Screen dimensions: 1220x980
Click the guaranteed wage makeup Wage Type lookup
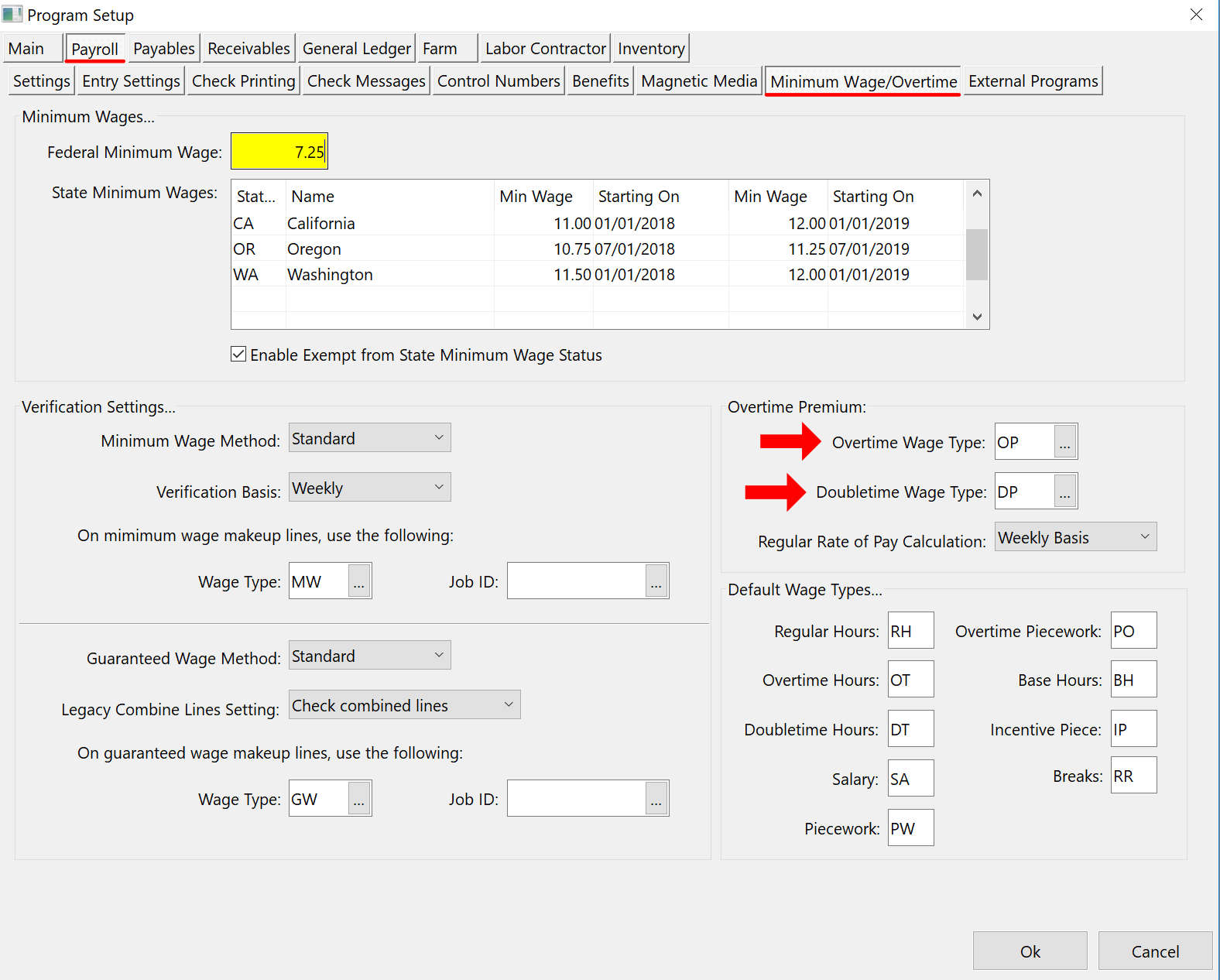tap(359, 800)
